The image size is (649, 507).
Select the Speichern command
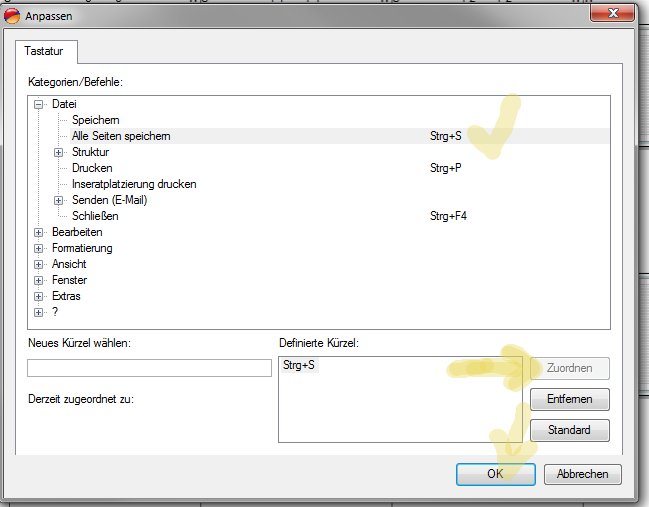tap(95, 120)
